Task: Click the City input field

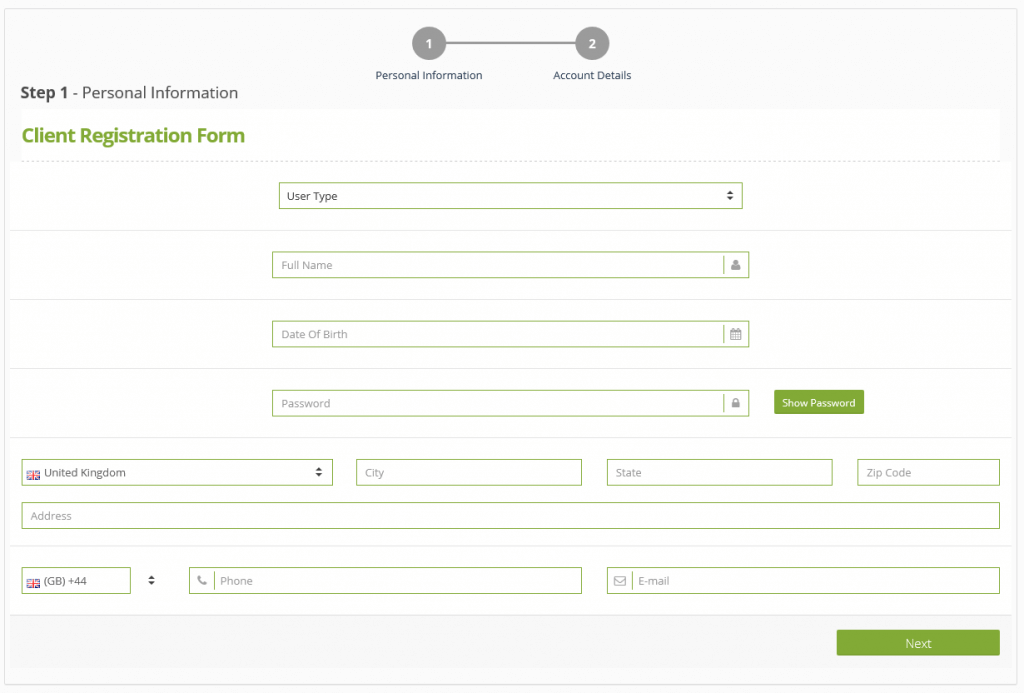Action: 468,472
